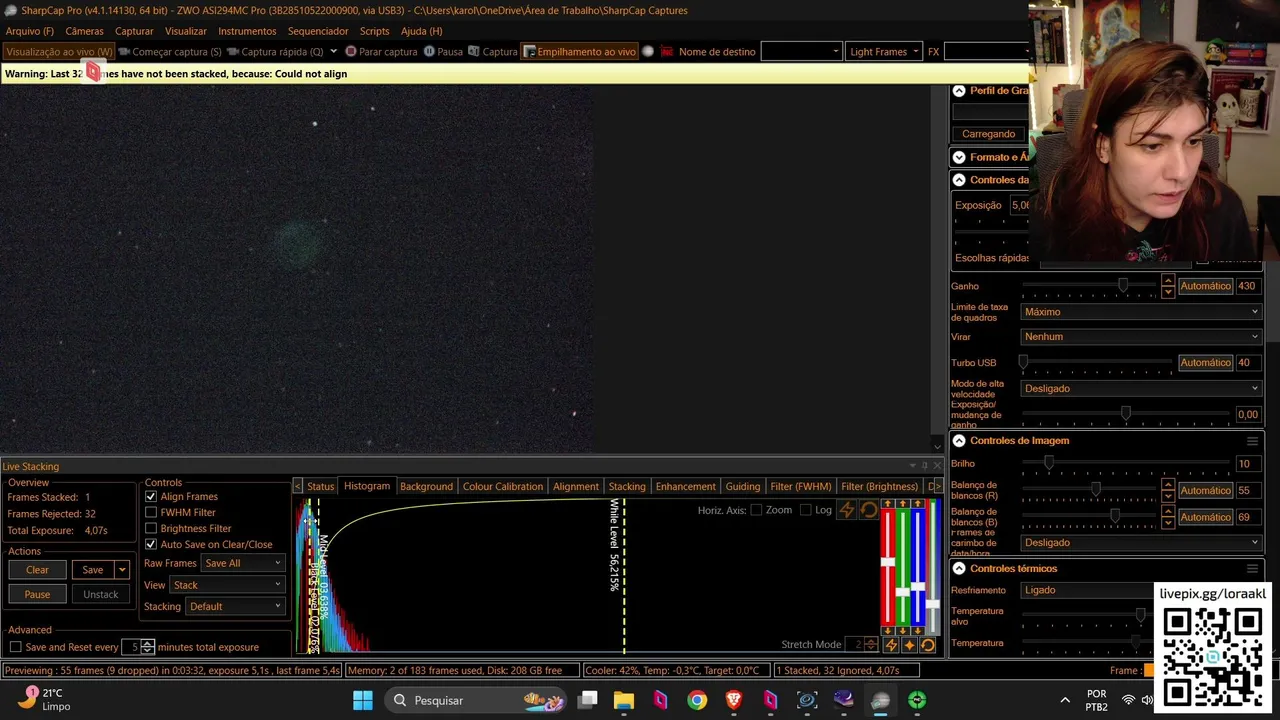
Task: Open File Explorer from the taskbar
Action: [624, 700]
